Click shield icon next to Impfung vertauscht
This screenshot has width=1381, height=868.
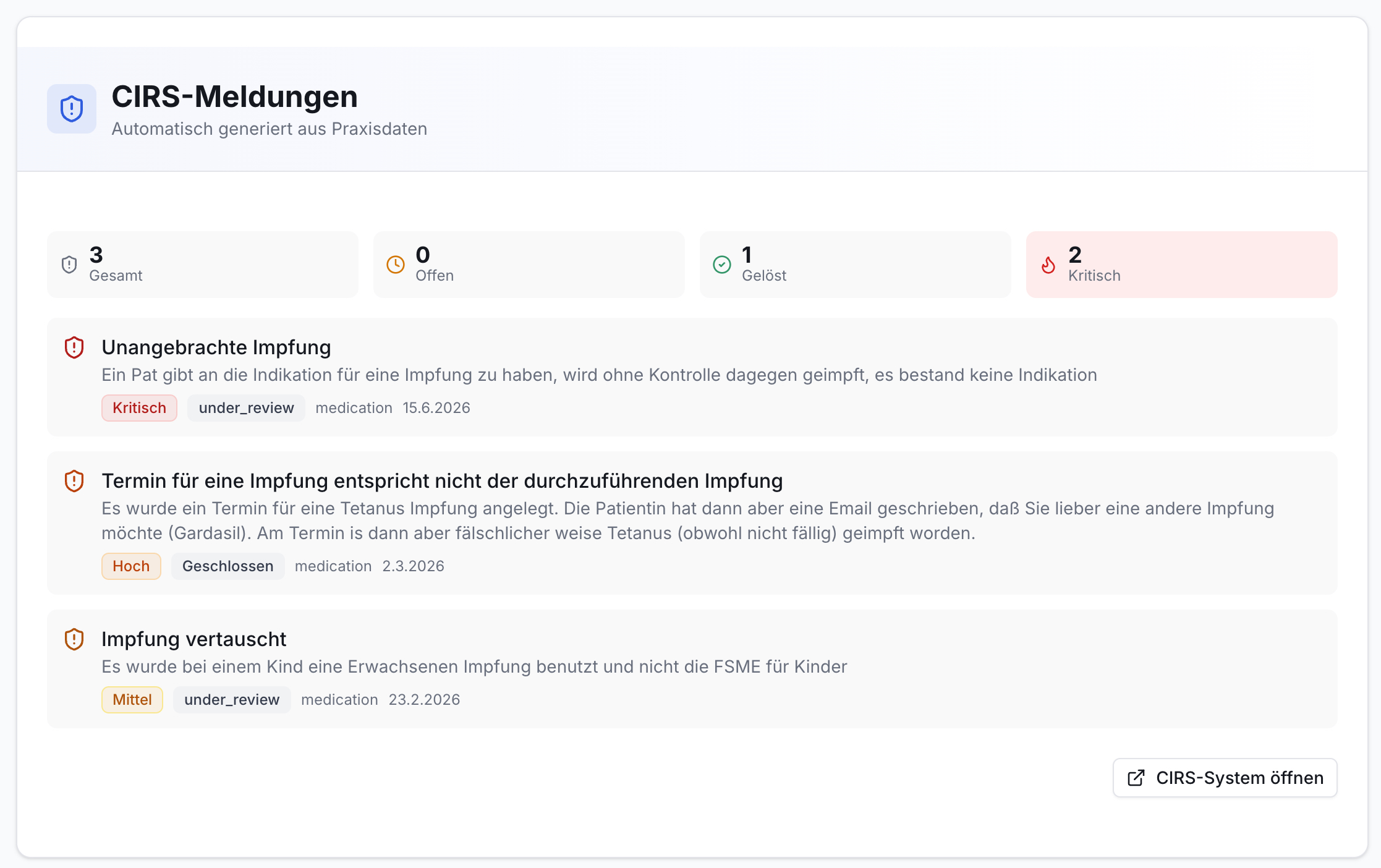pos(74,639)
